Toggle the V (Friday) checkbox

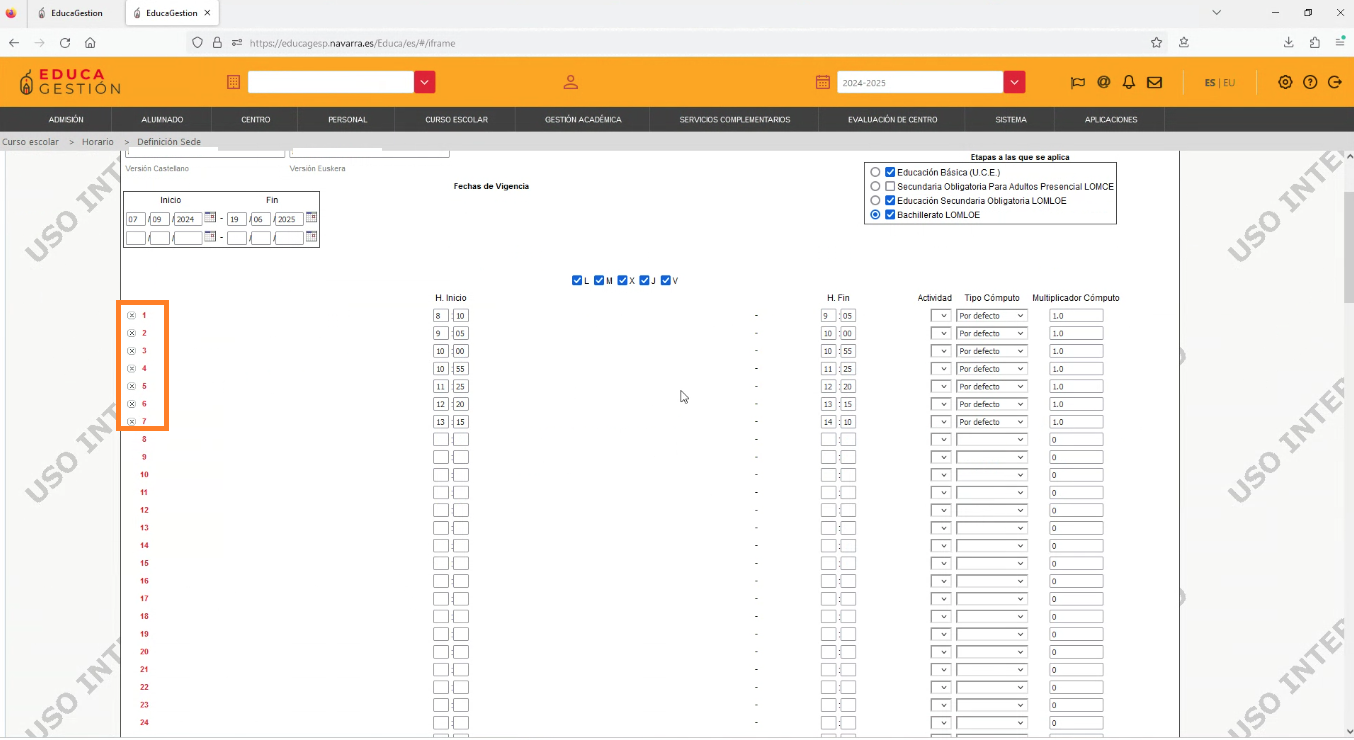(666, 280)
